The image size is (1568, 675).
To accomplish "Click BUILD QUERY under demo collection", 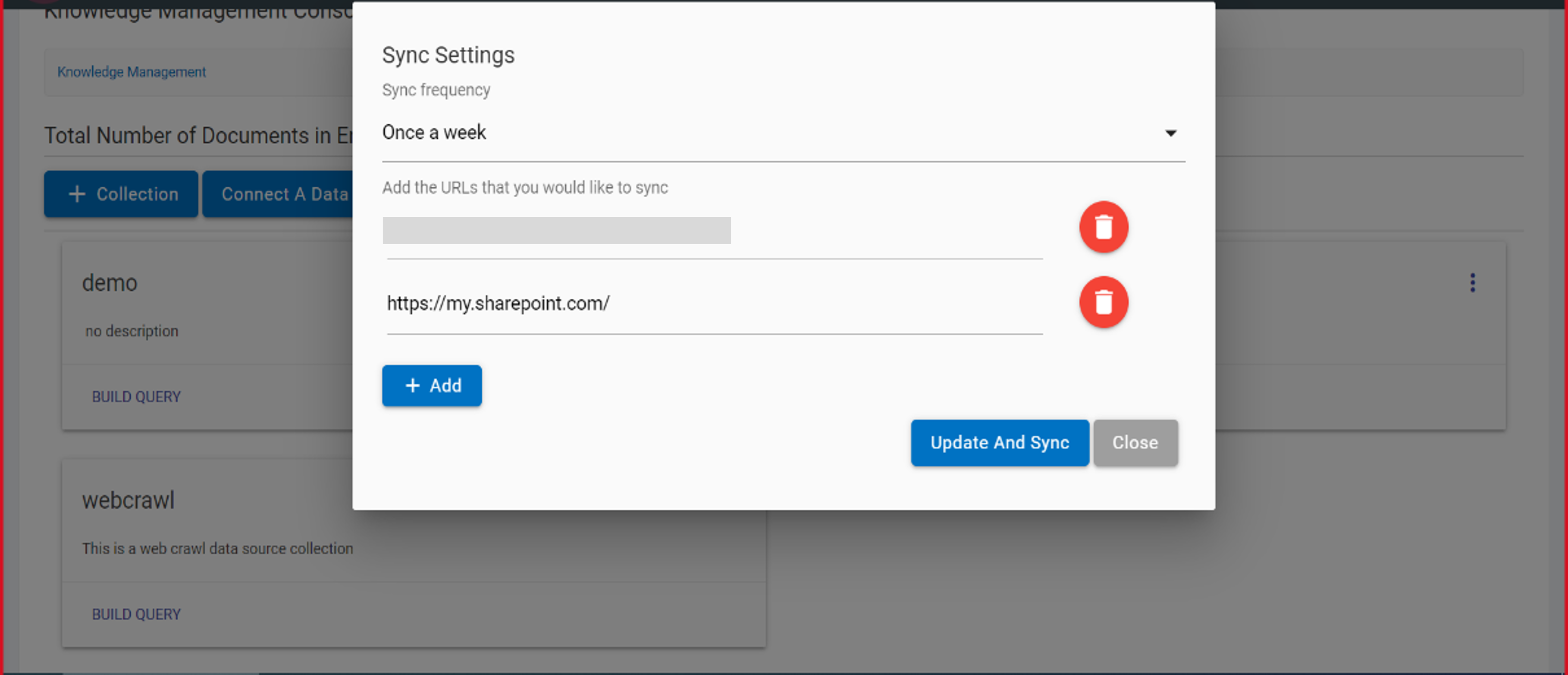I will tap(136, 397).
